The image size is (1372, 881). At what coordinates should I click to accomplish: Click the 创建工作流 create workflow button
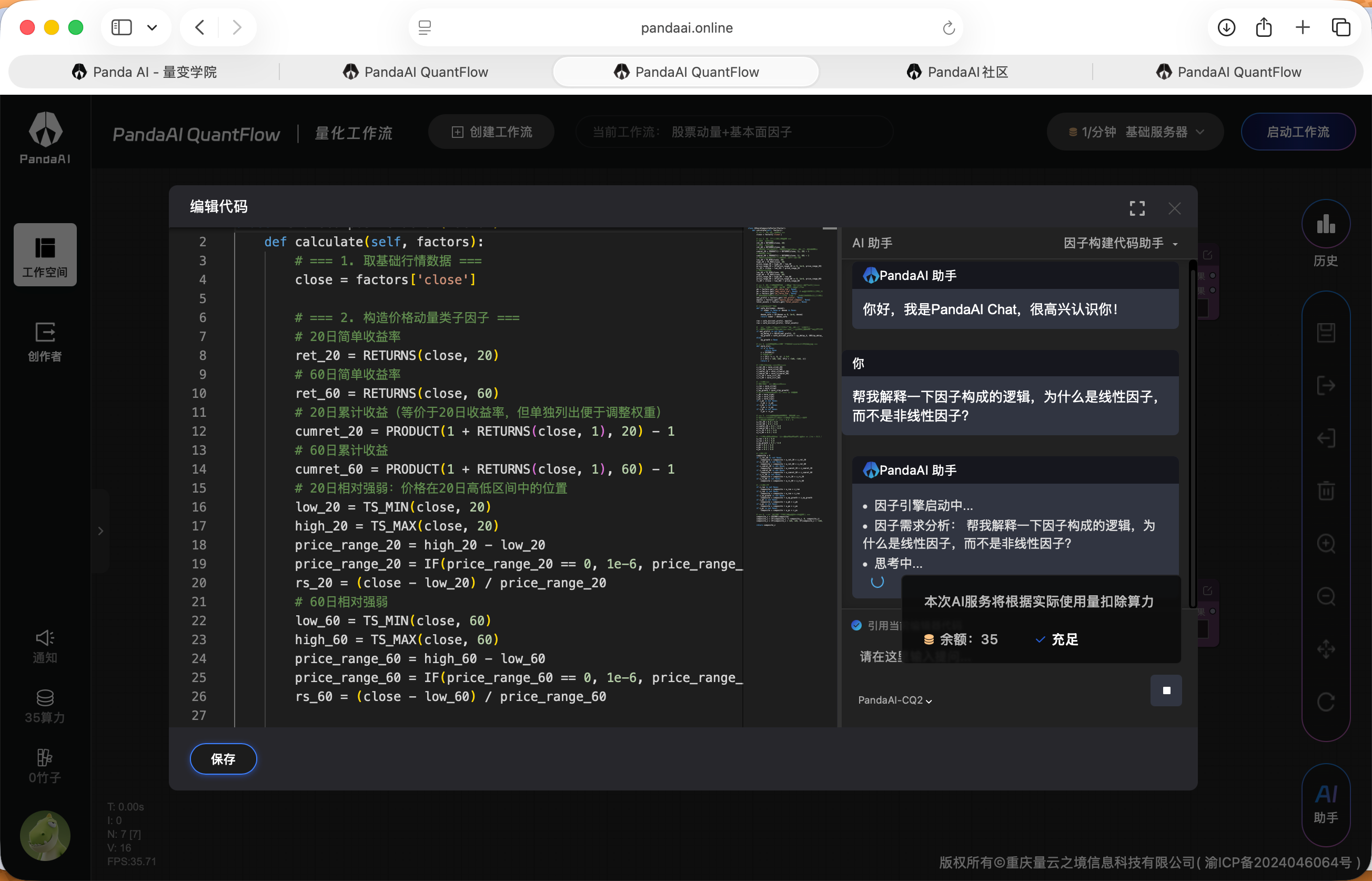click(x=491, y=132)
